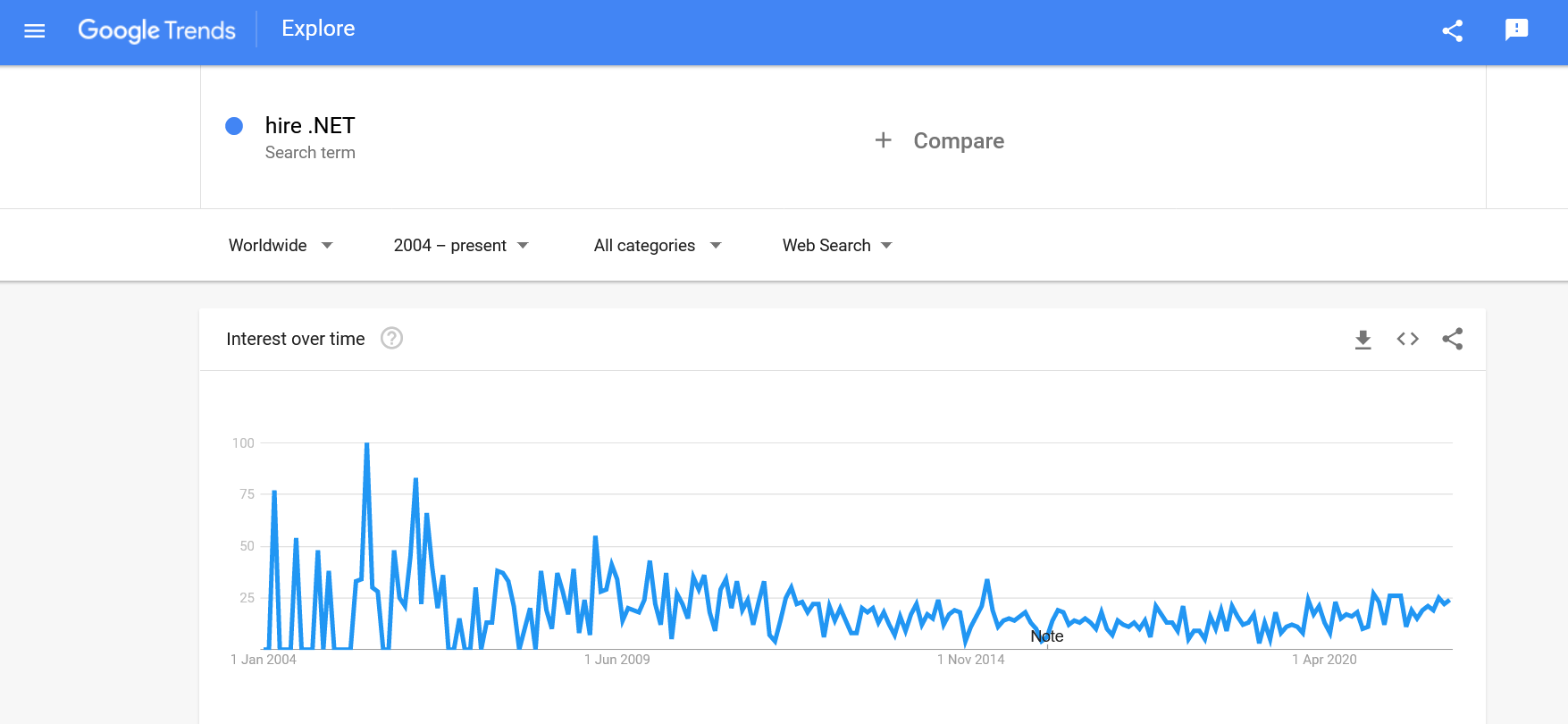Click the plus icon beside Compare

[x=883, y=140]
